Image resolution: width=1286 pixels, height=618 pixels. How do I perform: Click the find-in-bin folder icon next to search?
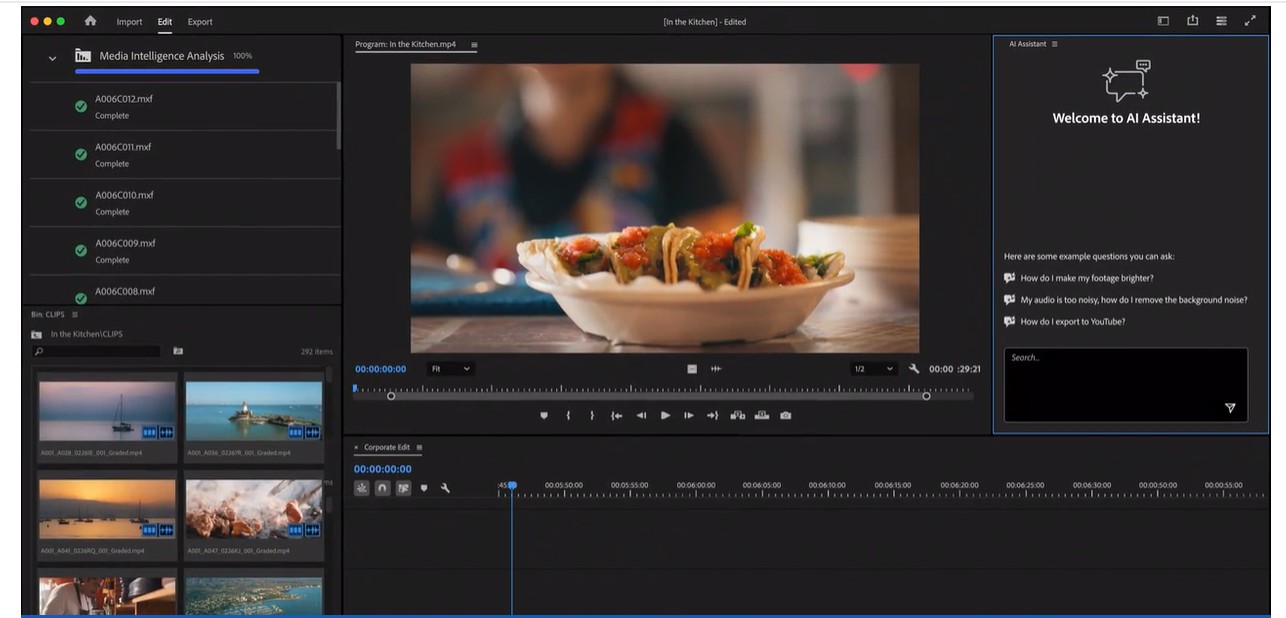coord(178,351)
